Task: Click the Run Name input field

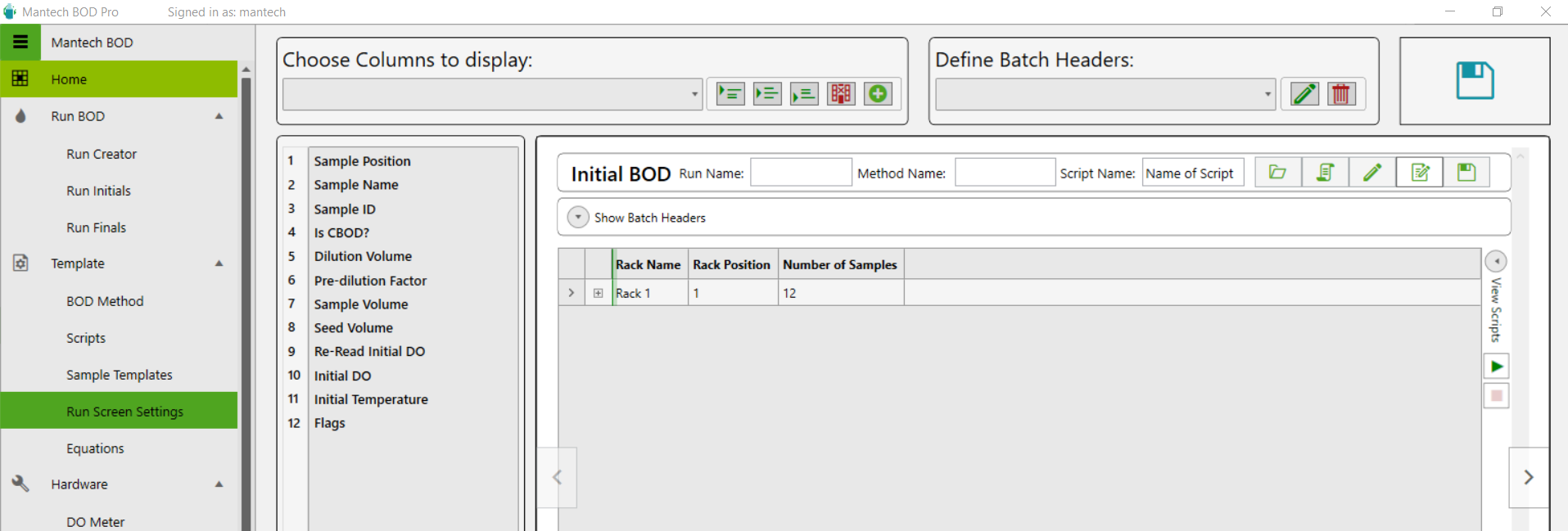Action: [x=801, y=173]
